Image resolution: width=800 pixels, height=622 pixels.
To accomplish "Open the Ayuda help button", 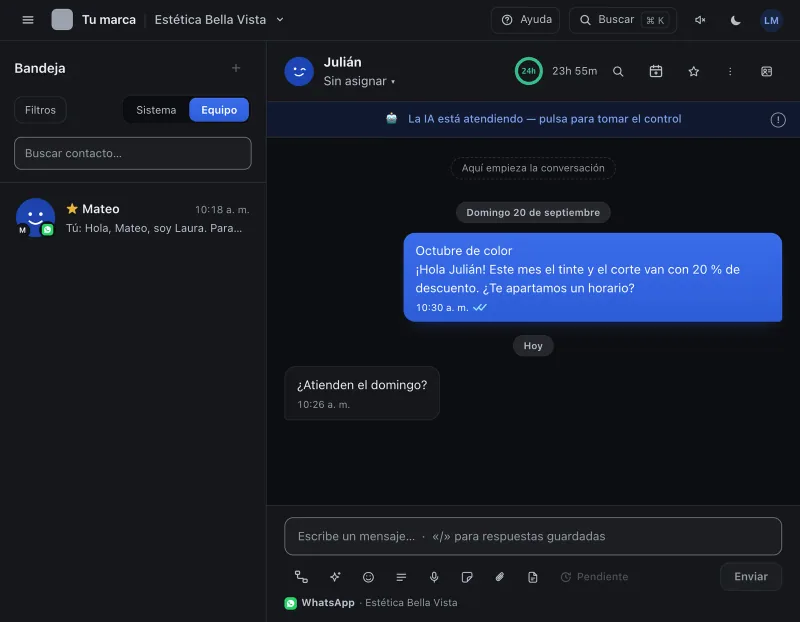I will 526,20.
